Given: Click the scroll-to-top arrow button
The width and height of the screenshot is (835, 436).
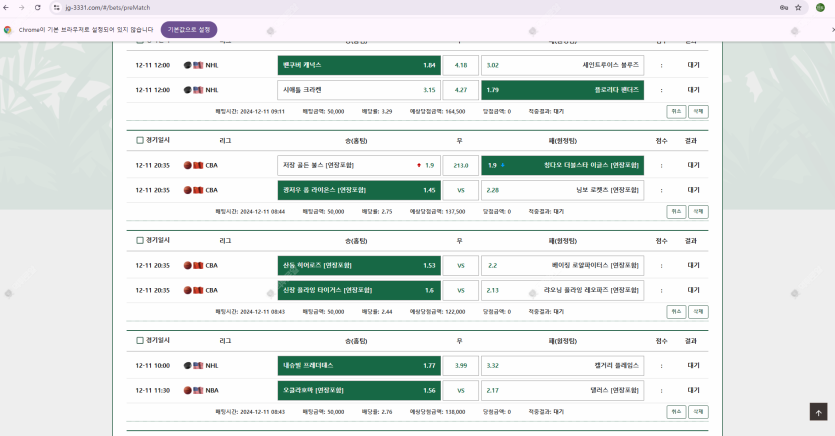Looking at the screenshot, I should (x=818, y=412).
